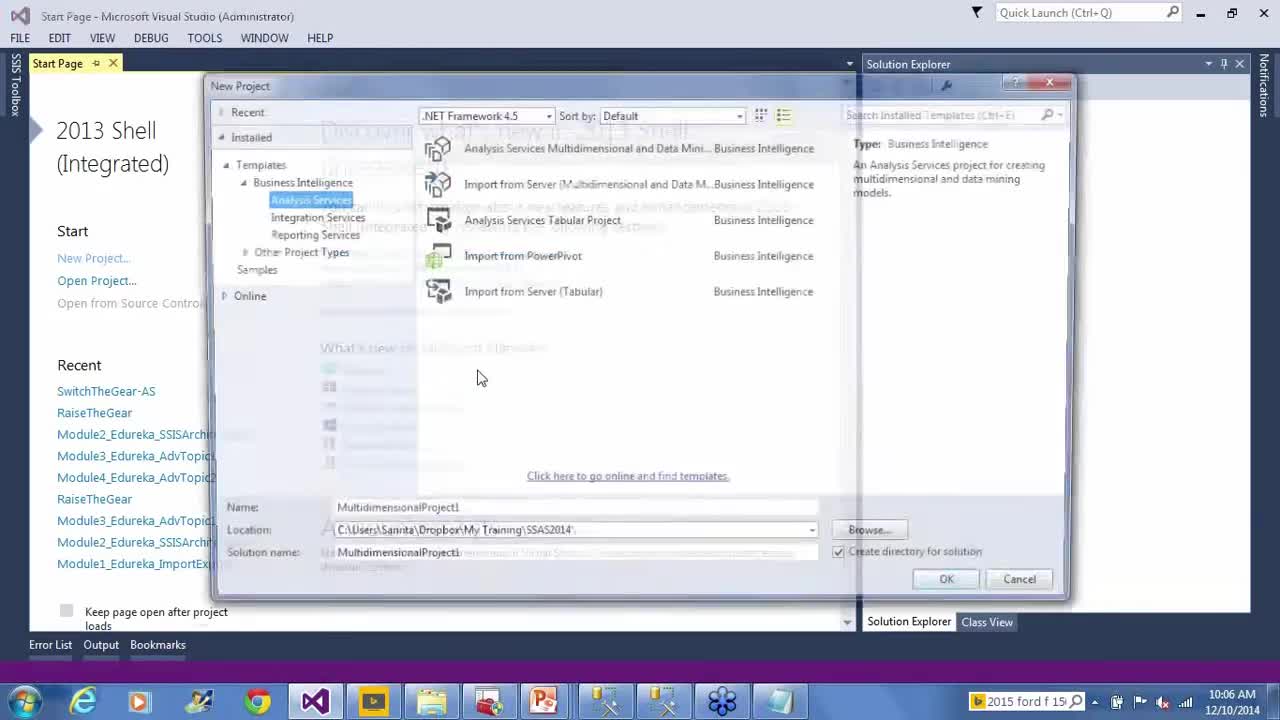The height and width of the screenshot is (720, 1280).
Task: Select Import from Server (Multidimensional) template icon
Action: [438, 184]
